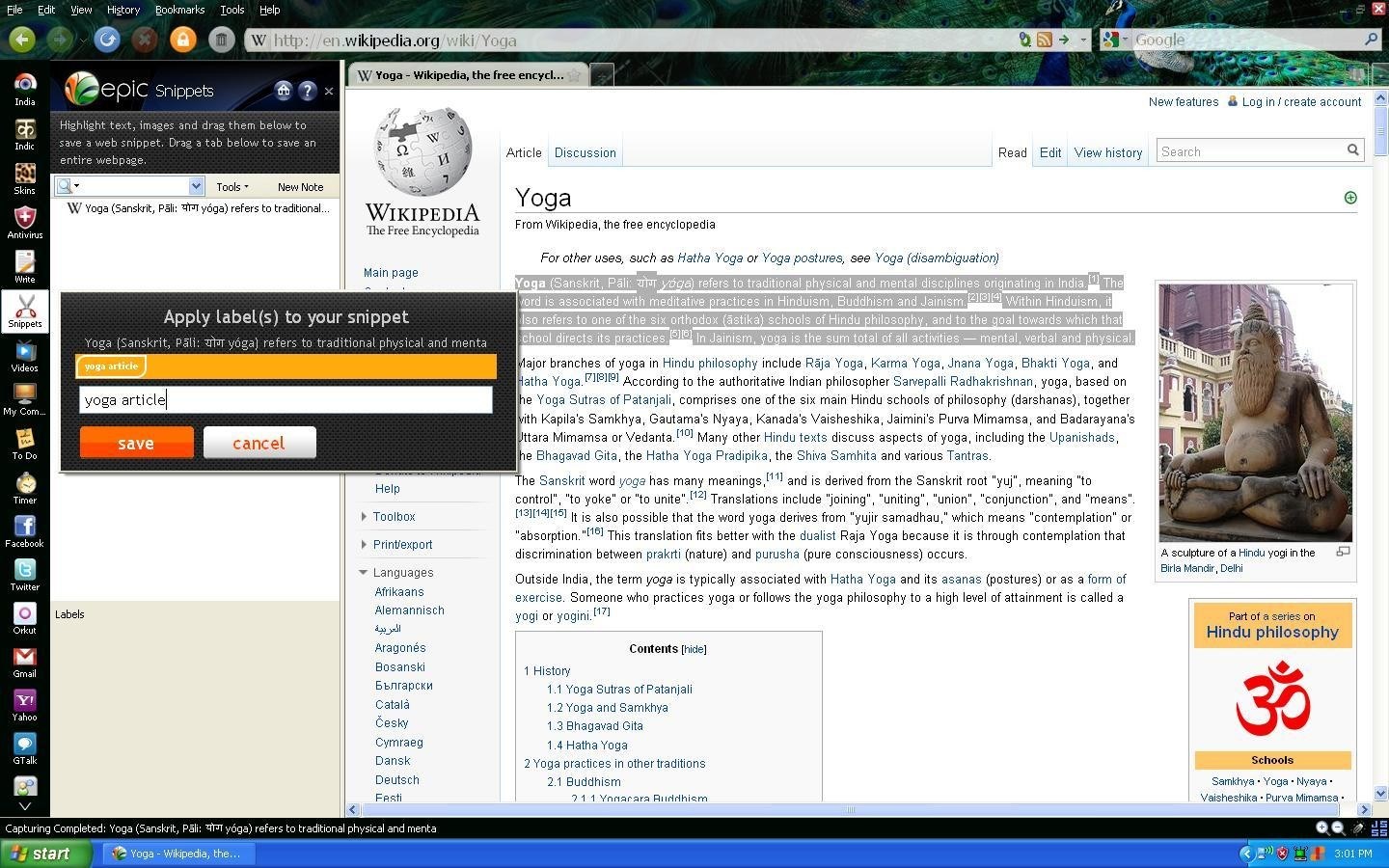
Task: Launch the Antivirus sidebar tool
Action: (25, 221)
